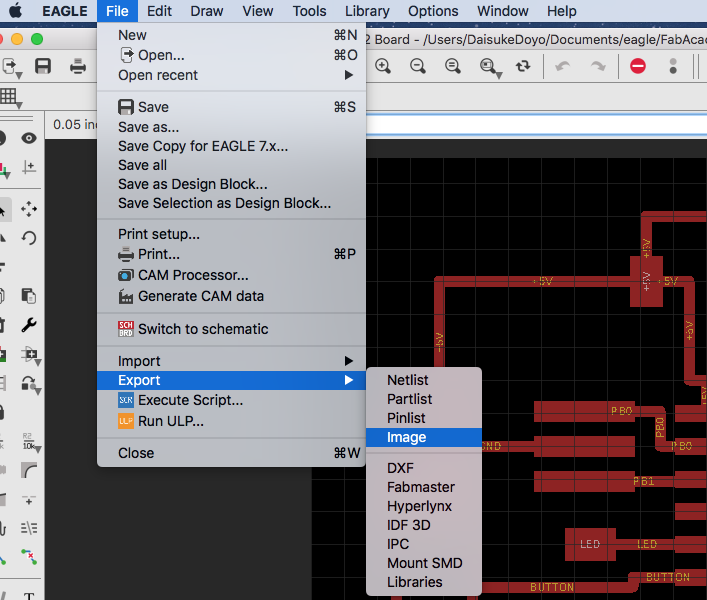Select the Mark origin tool
This screenshot has height=600, width=707.
pos(29,167)
